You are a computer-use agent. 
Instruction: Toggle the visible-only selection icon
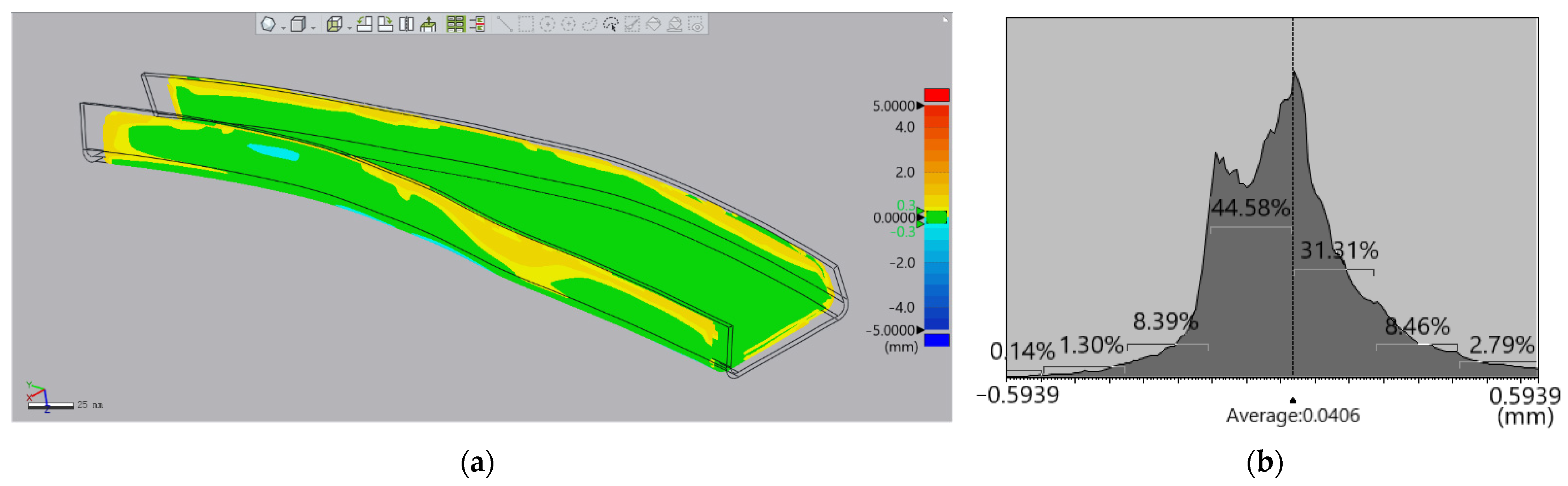click(x=696, y=24)
